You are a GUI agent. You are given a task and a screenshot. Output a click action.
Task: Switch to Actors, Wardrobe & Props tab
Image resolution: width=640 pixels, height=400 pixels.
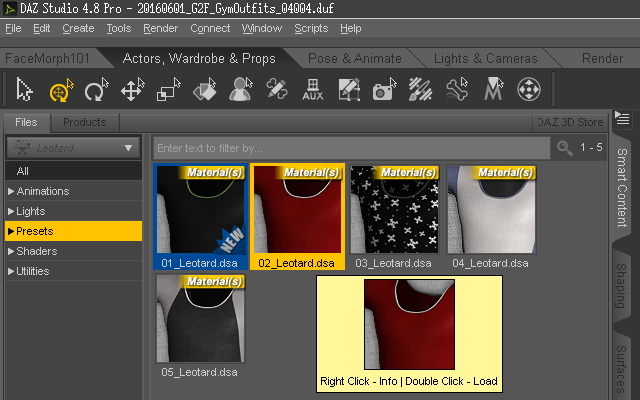[199, 58]
